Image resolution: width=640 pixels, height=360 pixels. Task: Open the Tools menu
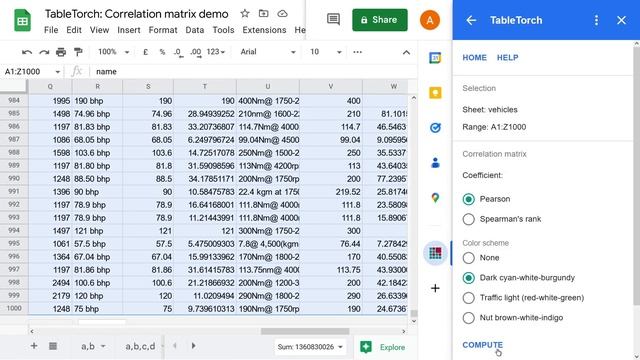[223, 30]
